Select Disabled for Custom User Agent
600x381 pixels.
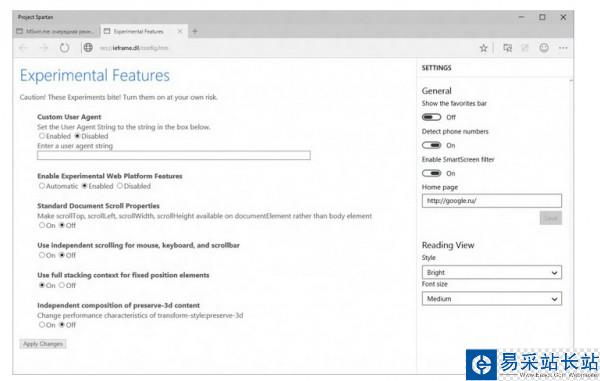pyautogui.click(x=77, y=136)
